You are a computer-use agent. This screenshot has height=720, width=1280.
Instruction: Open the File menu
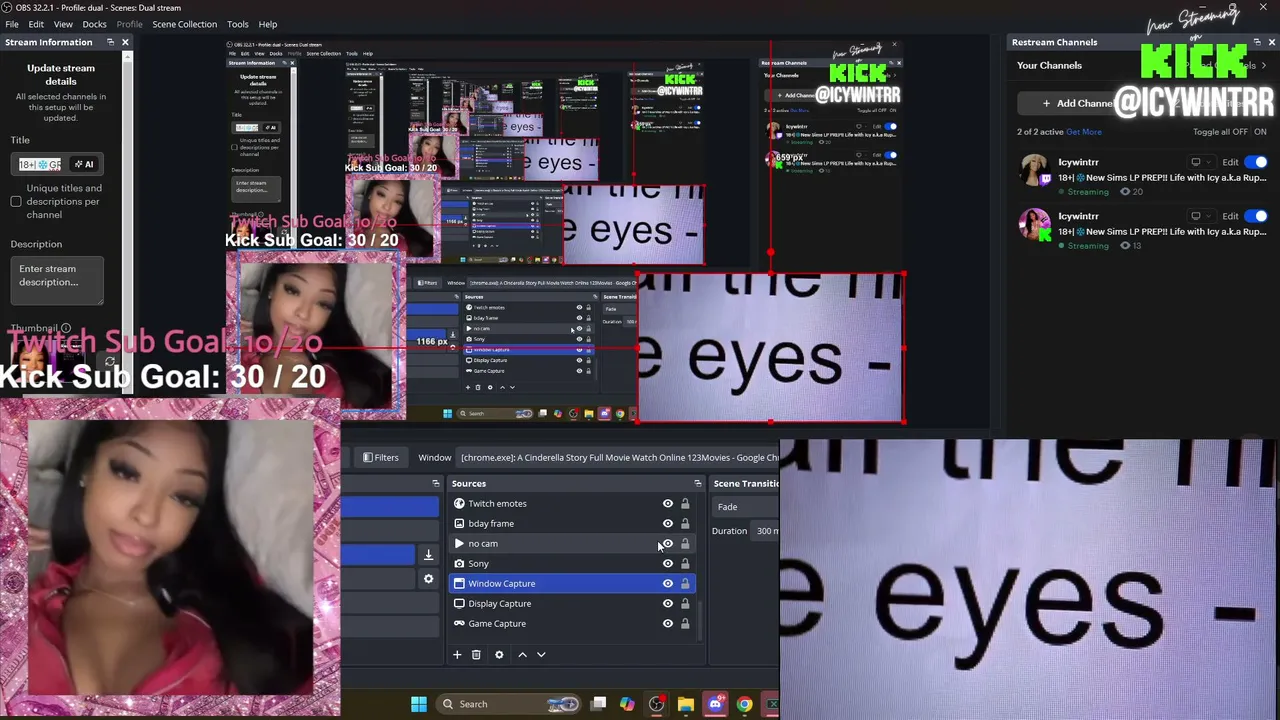12,24
